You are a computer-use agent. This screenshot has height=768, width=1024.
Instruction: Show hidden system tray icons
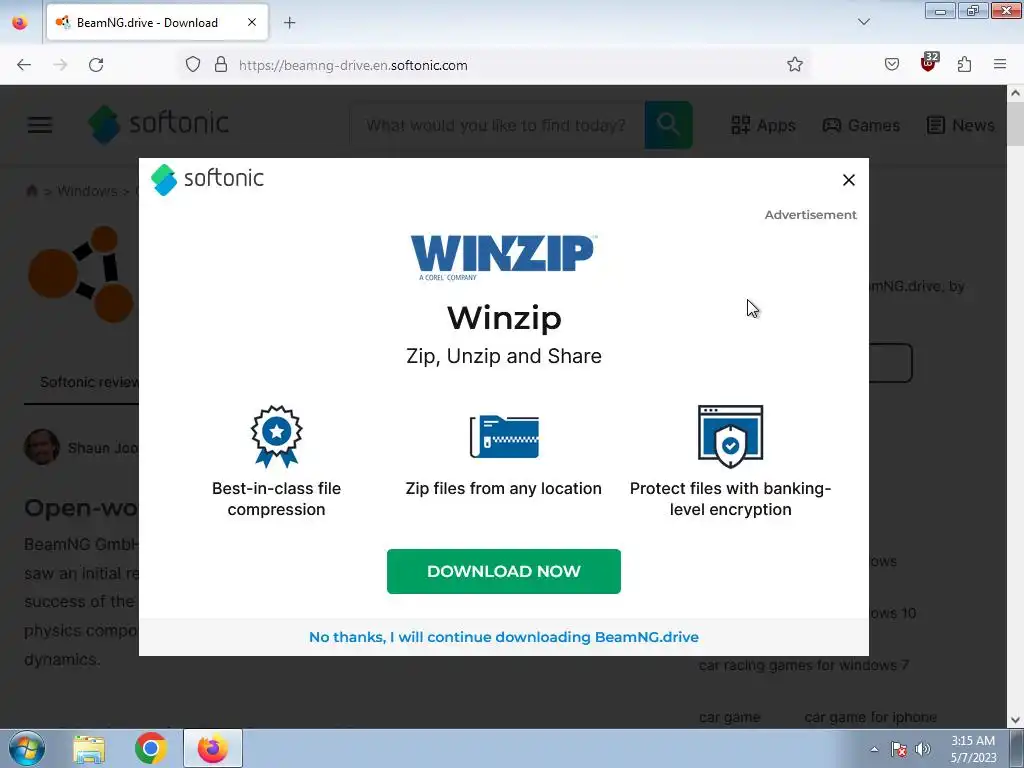click(x=874, y=750)
